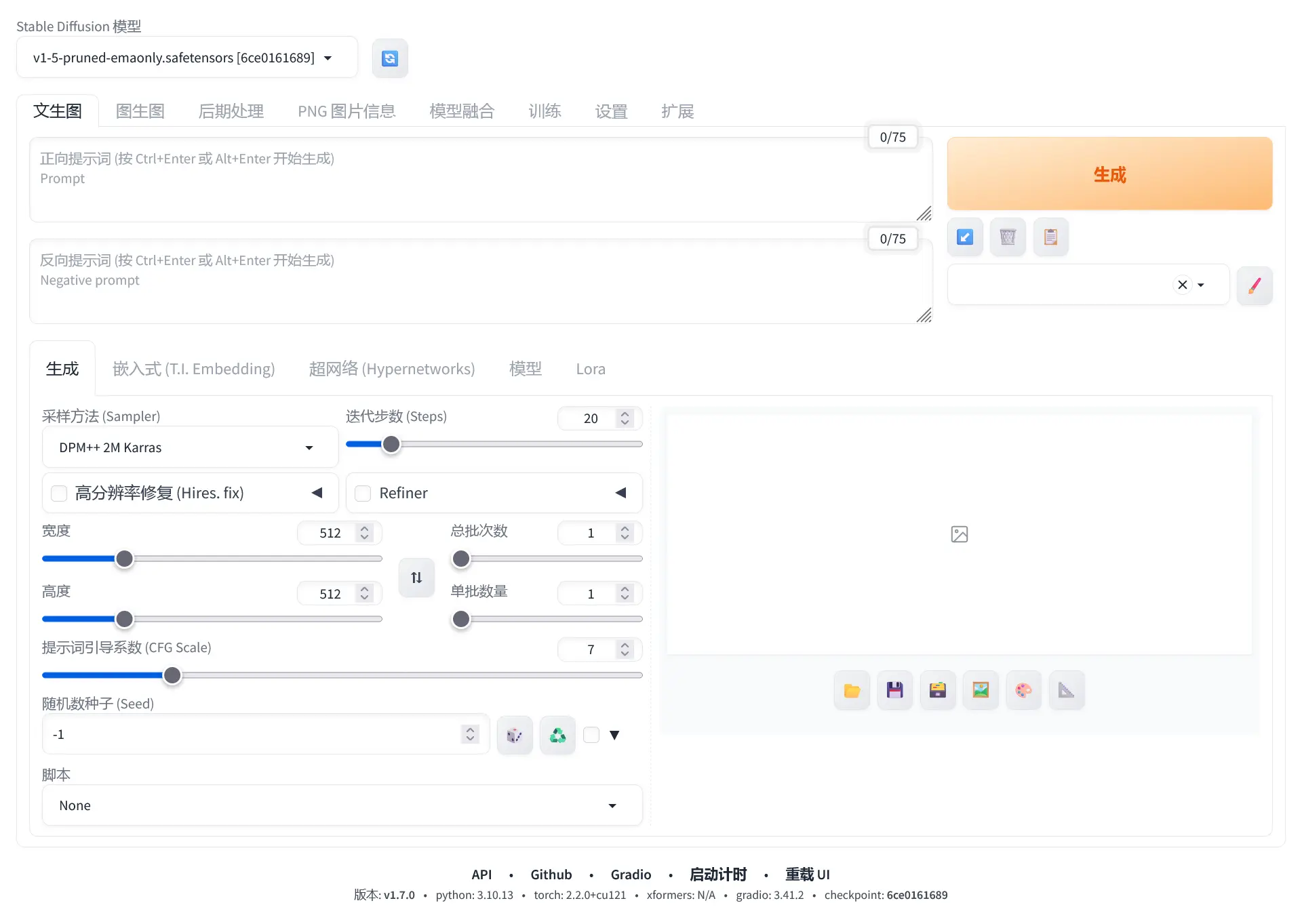The image size is (1302, 924).
Task: Save zip archive with box icon
Action: coord(938,691)
